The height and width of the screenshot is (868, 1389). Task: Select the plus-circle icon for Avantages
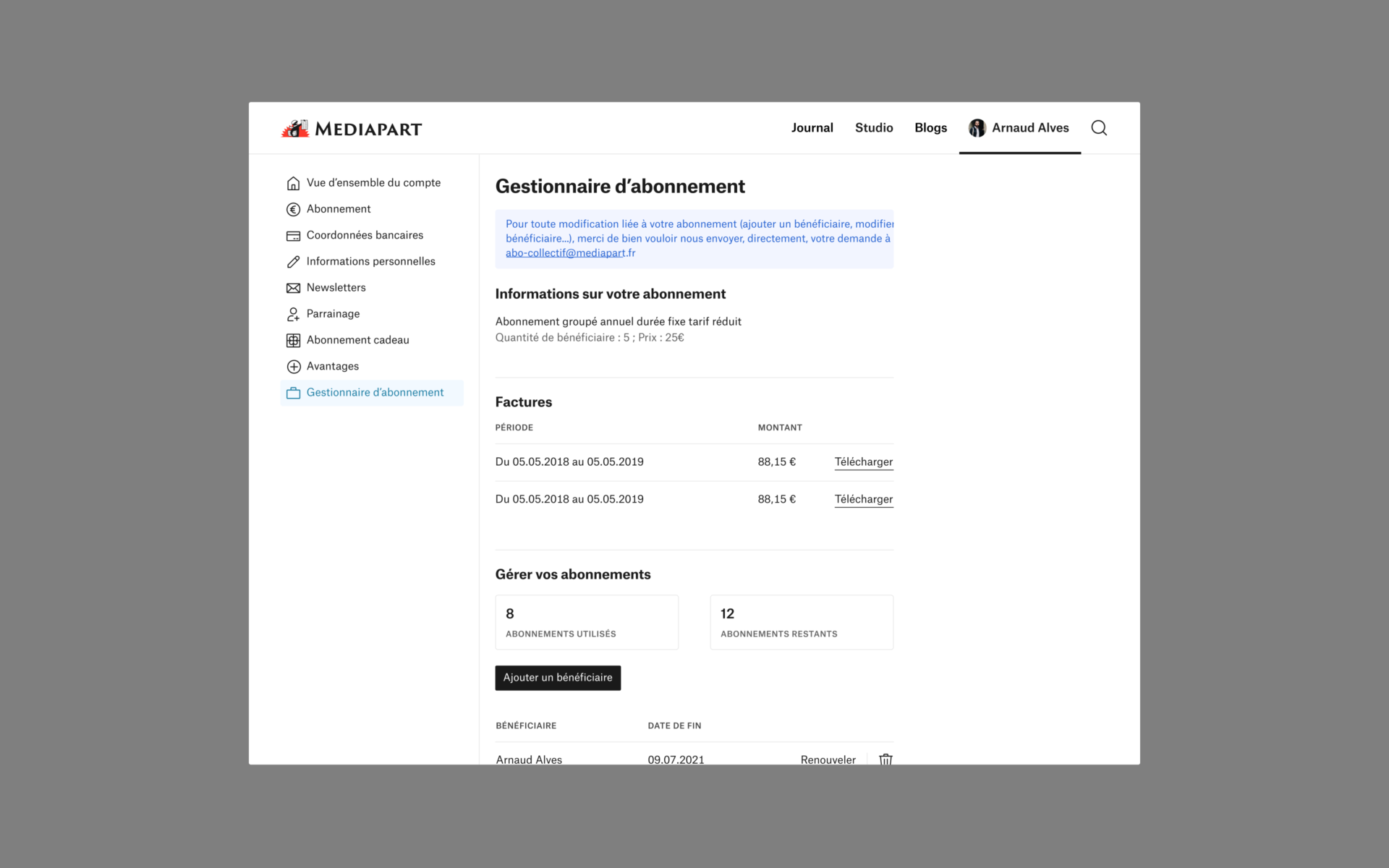click(293, 366)
